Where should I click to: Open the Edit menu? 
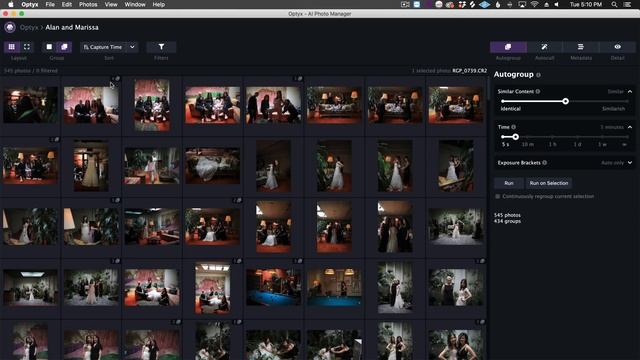(67, 4)
